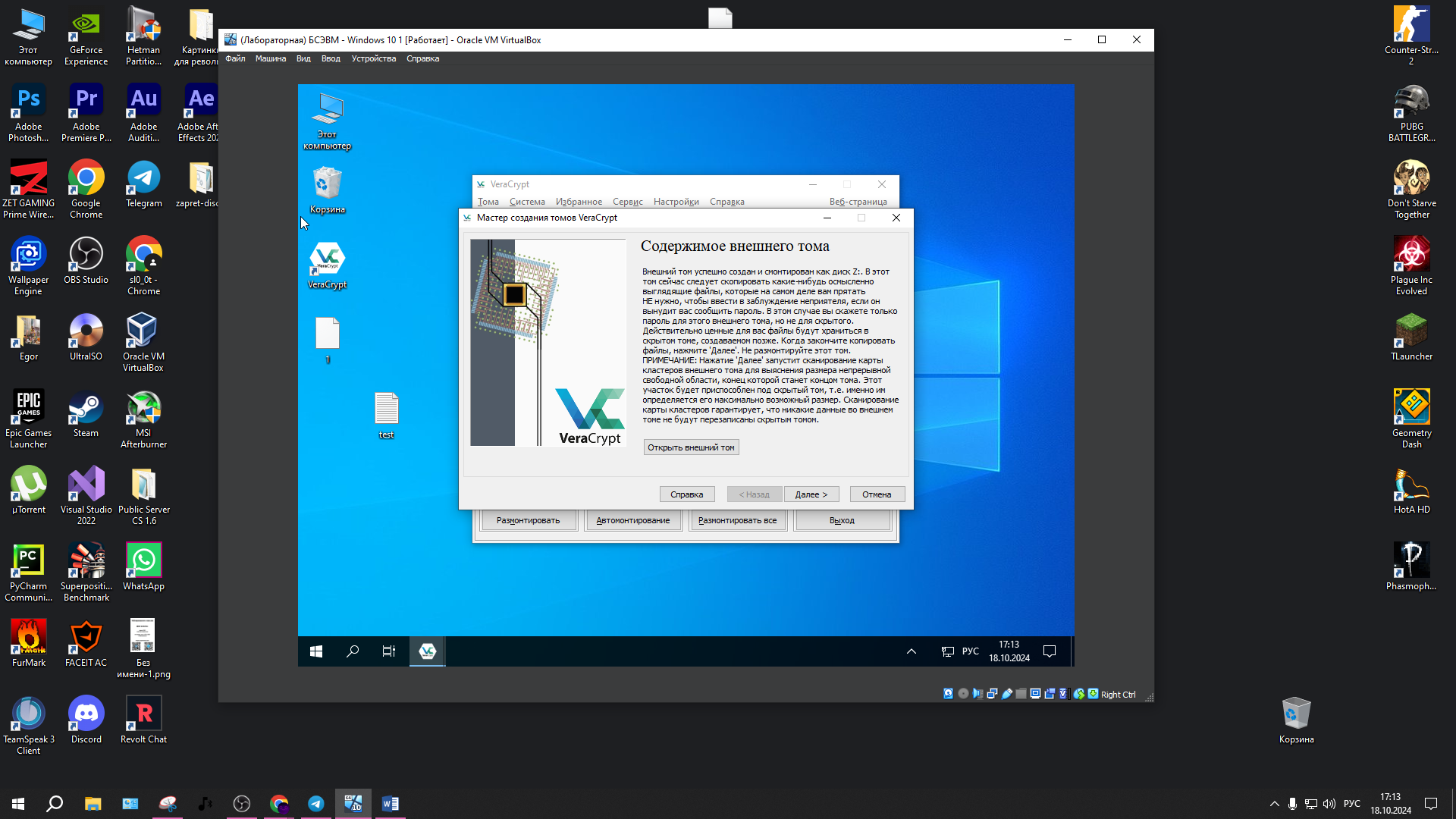Click Выход button in VeraCrypt
The height and width of the screenshot is (819, 1456).
[842, 520]
